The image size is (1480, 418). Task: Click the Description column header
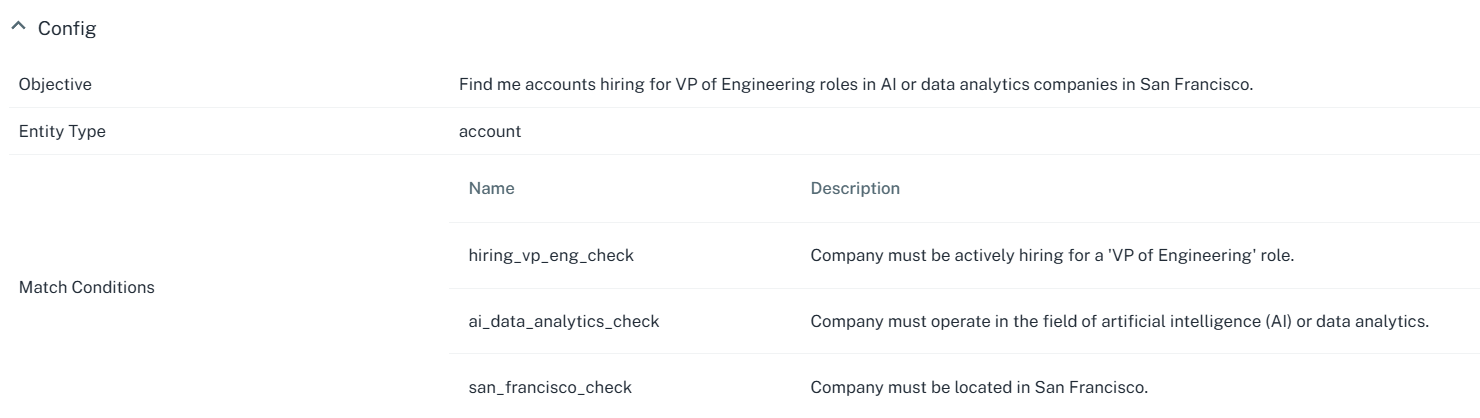855,189
